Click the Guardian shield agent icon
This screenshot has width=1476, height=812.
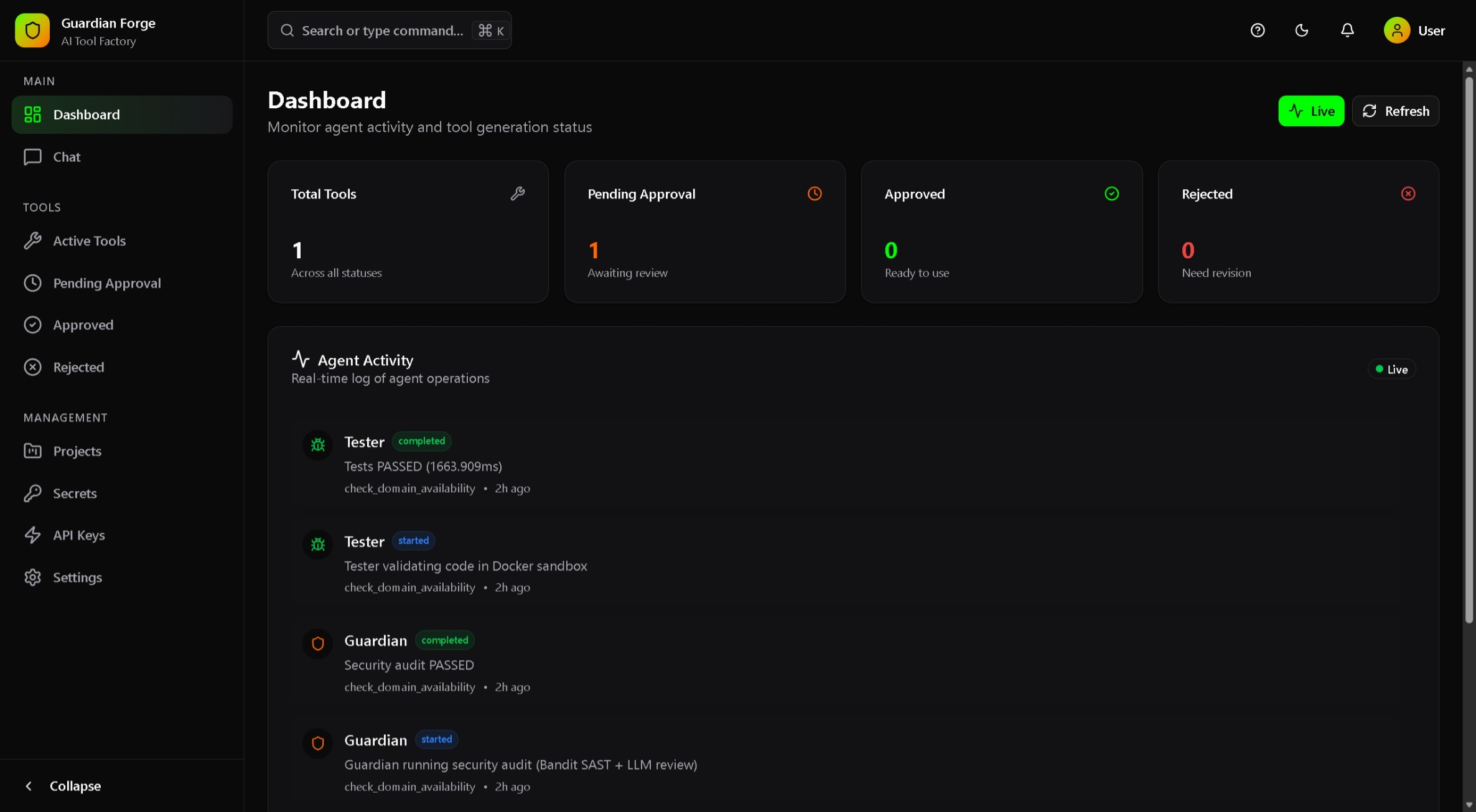(318, 643)
